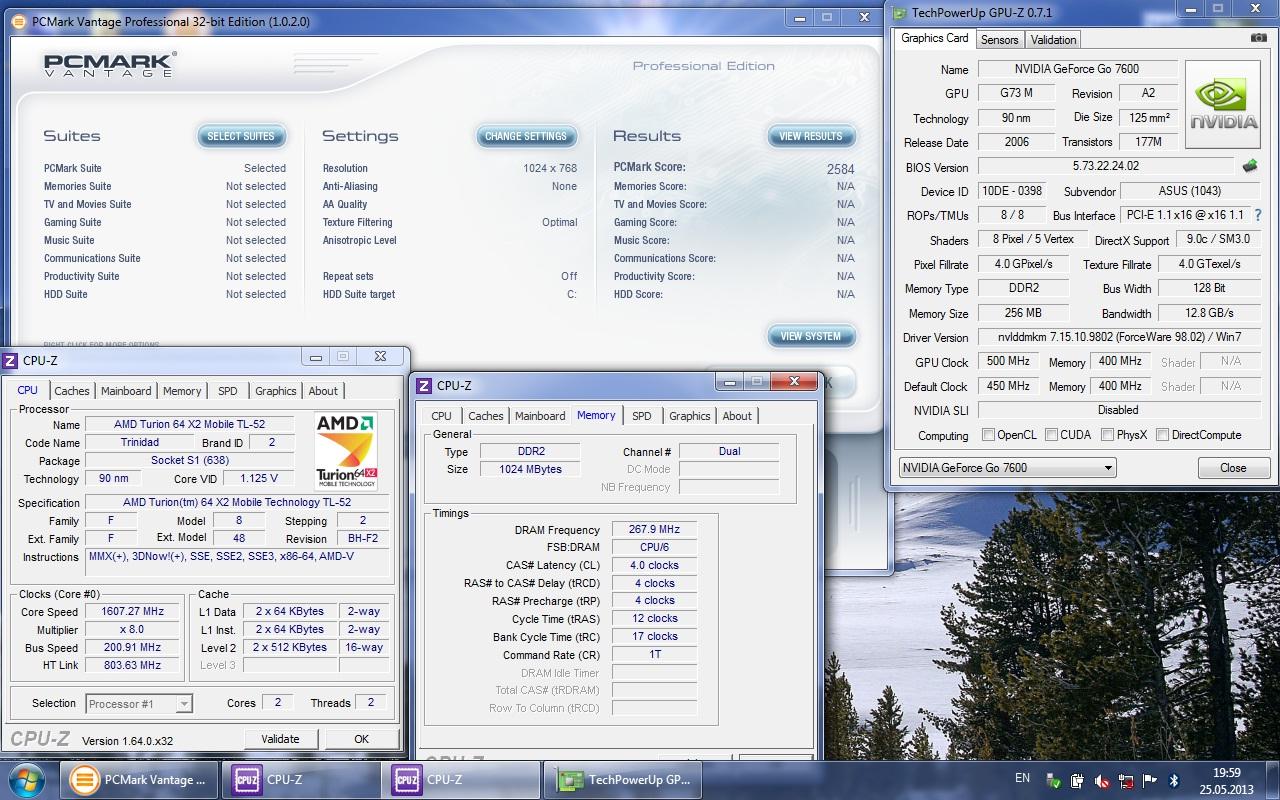Click the AMD Turion 64 X2 logo

click(345, 452)
